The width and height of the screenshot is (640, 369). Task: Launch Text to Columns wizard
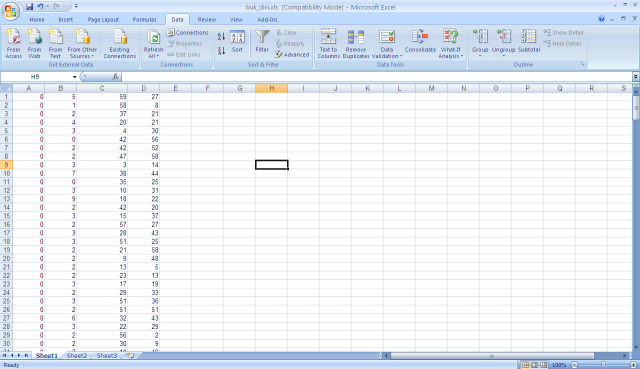pos(329,43)
